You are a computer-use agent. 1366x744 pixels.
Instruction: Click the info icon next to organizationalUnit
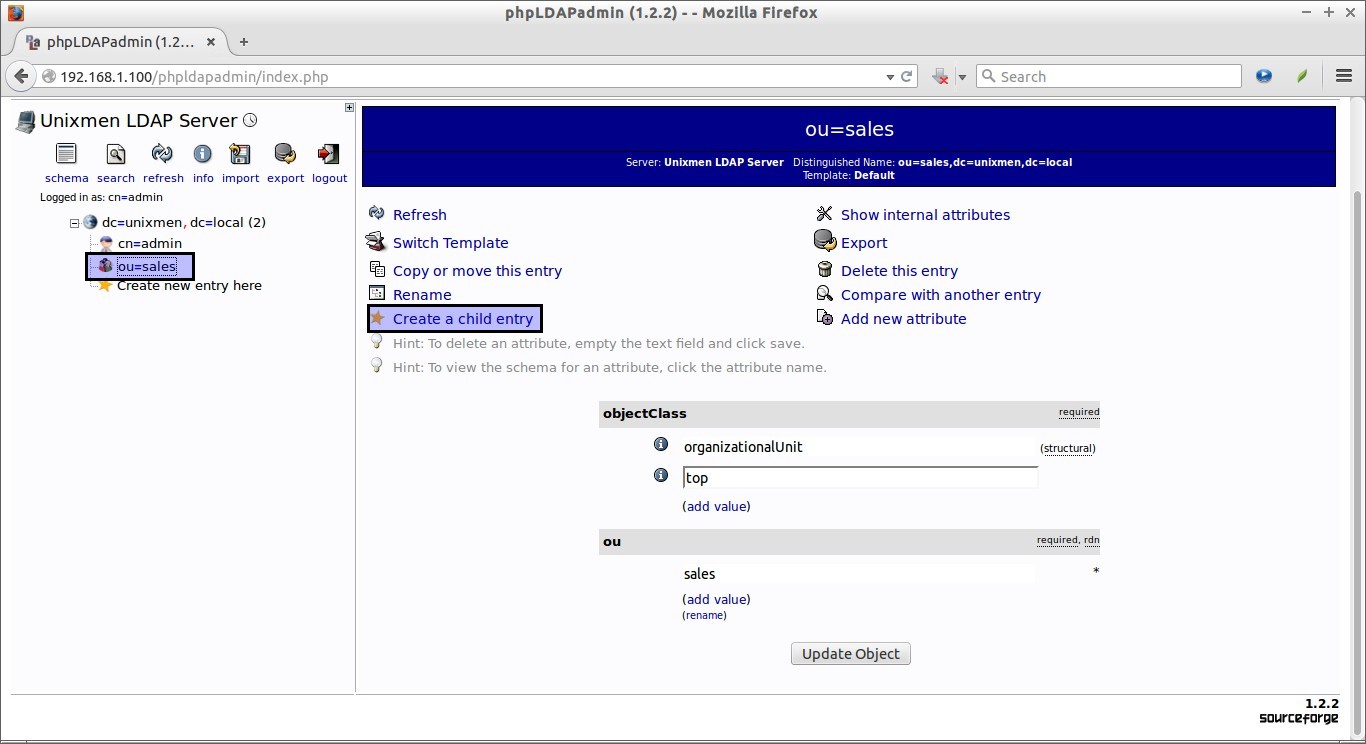point(660,444)
